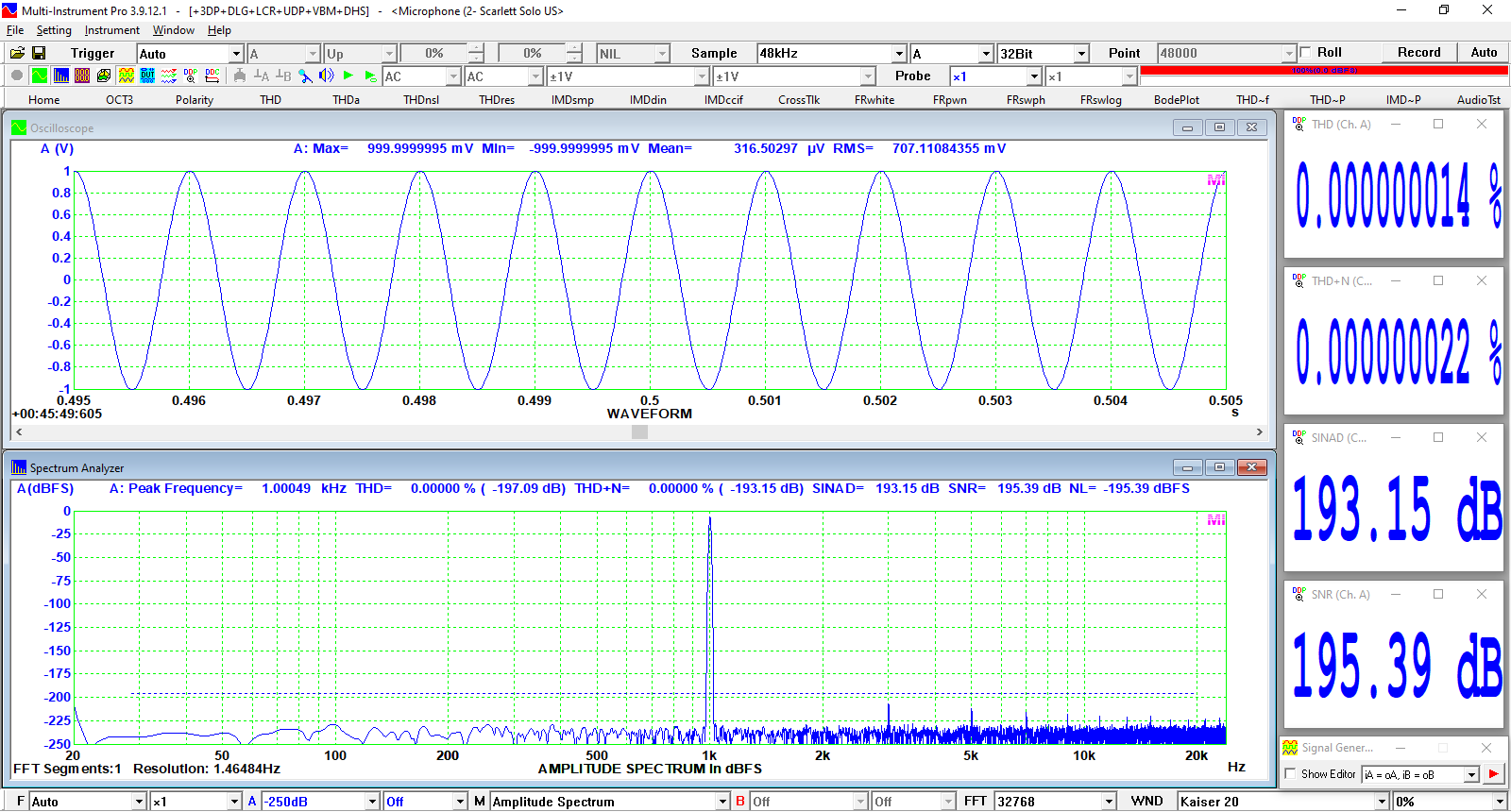Image resolution: width=1511 pixels, height=812 pixels.
Task: Open the Trigger mode Auto dropdown
Action: pos(190,54)
